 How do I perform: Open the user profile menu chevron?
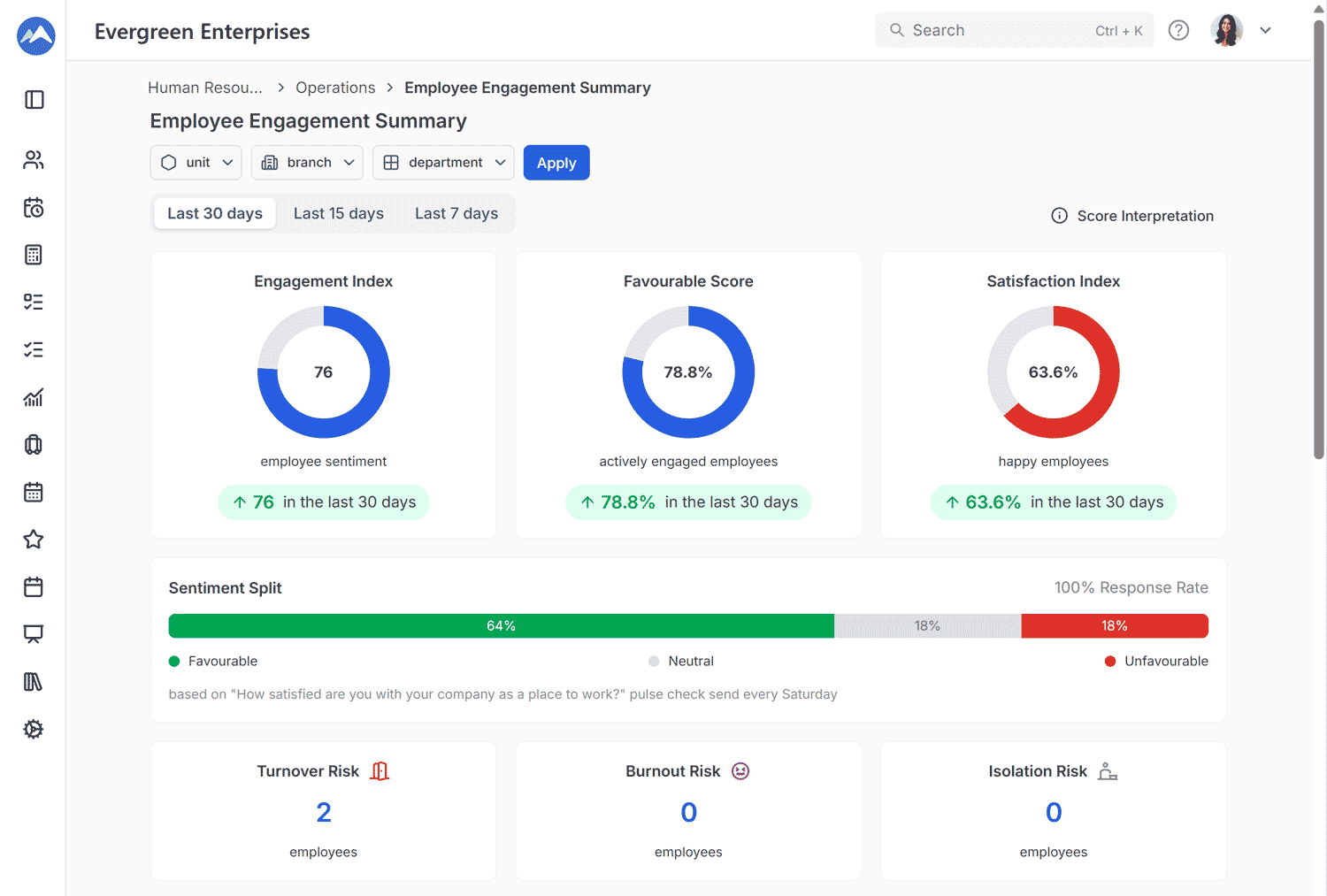[x=1265, y=30]
